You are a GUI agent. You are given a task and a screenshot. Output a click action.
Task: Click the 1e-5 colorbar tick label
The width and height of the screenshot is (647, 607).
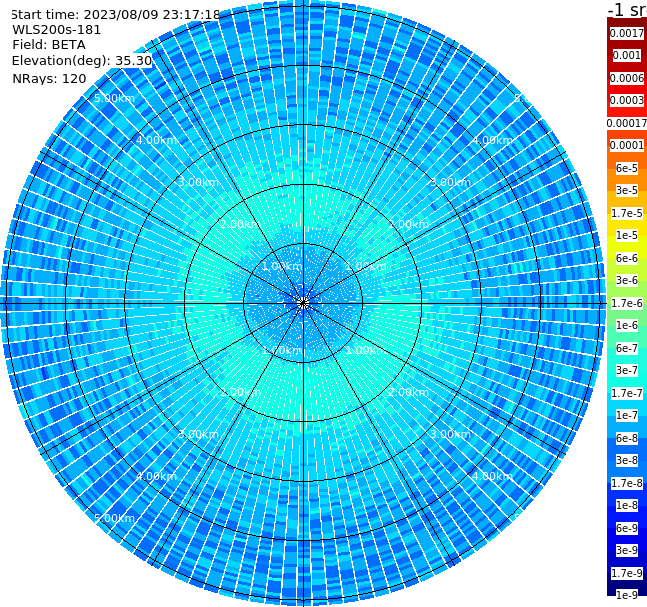tap(627, 235)
